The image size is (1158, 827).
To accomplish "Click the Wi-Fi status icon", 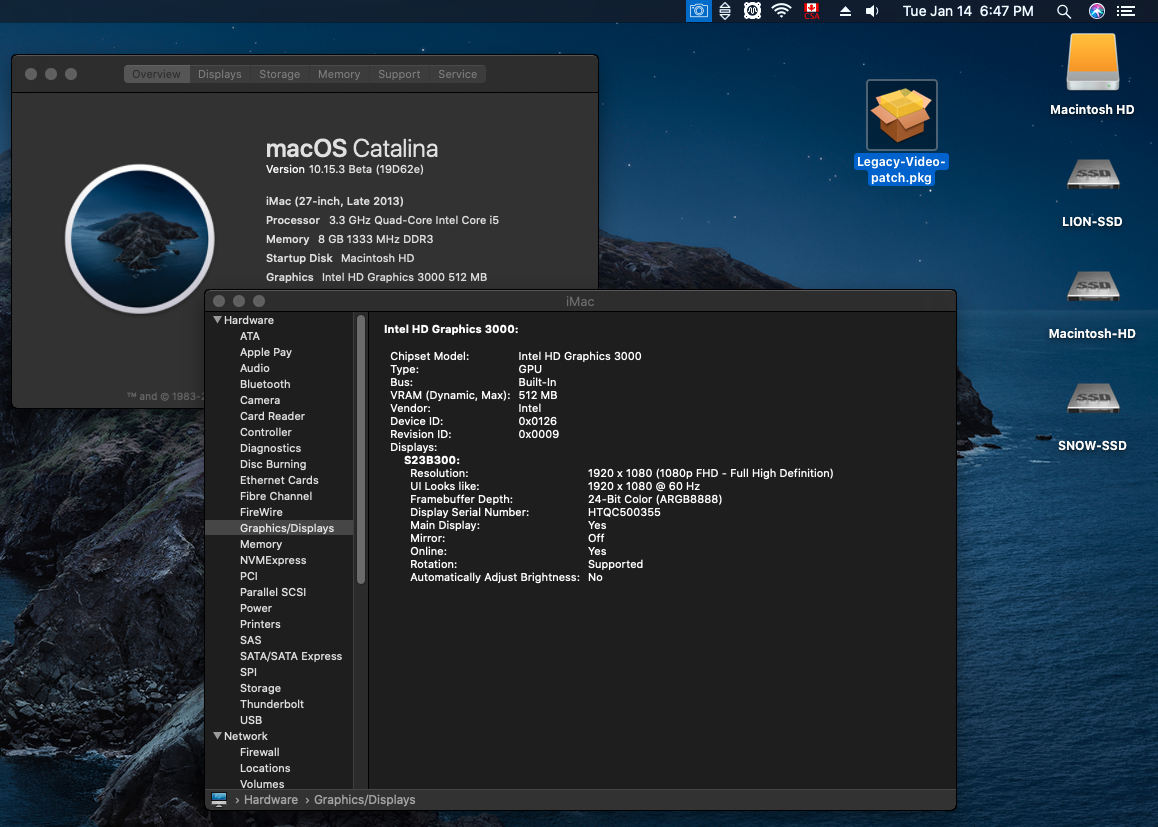I will (x=781, y=11).
